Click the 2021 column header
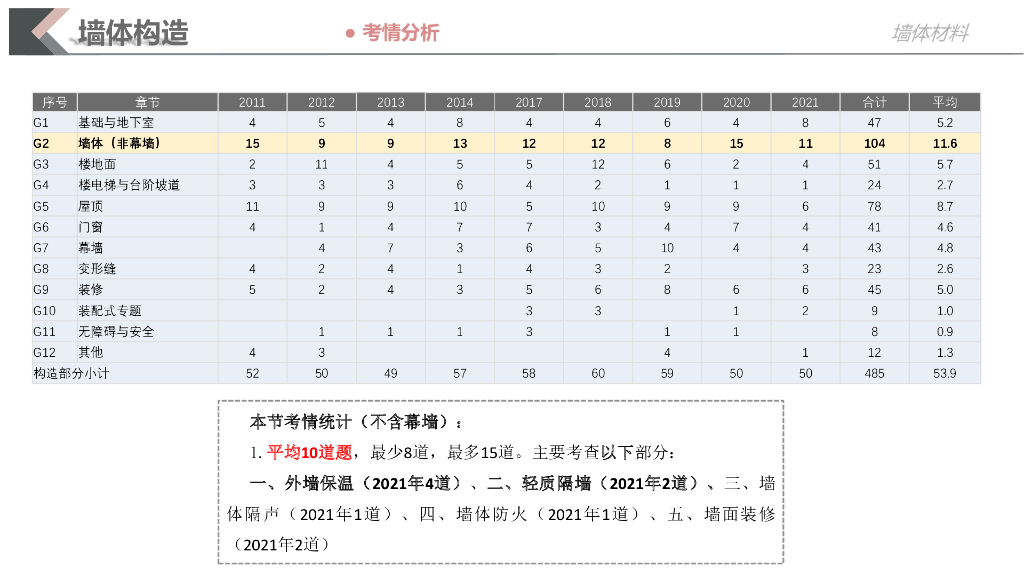The width and height of the screenshot is (1024, 576). pos(805,102)
